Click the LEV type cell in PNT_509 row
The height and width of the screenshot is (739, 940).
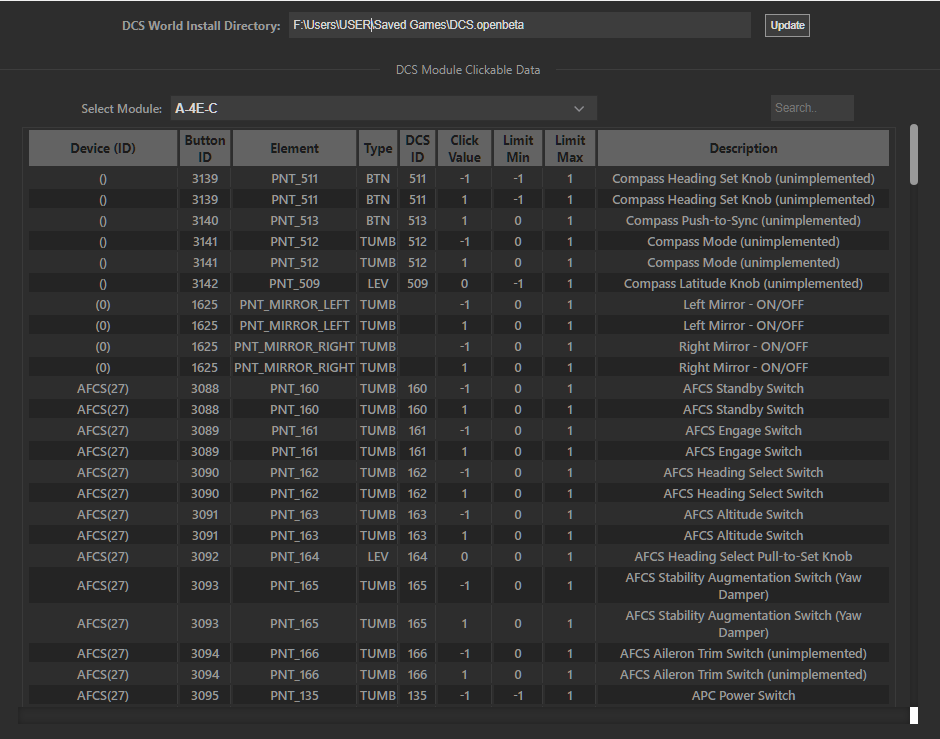[x=378, y=283]
